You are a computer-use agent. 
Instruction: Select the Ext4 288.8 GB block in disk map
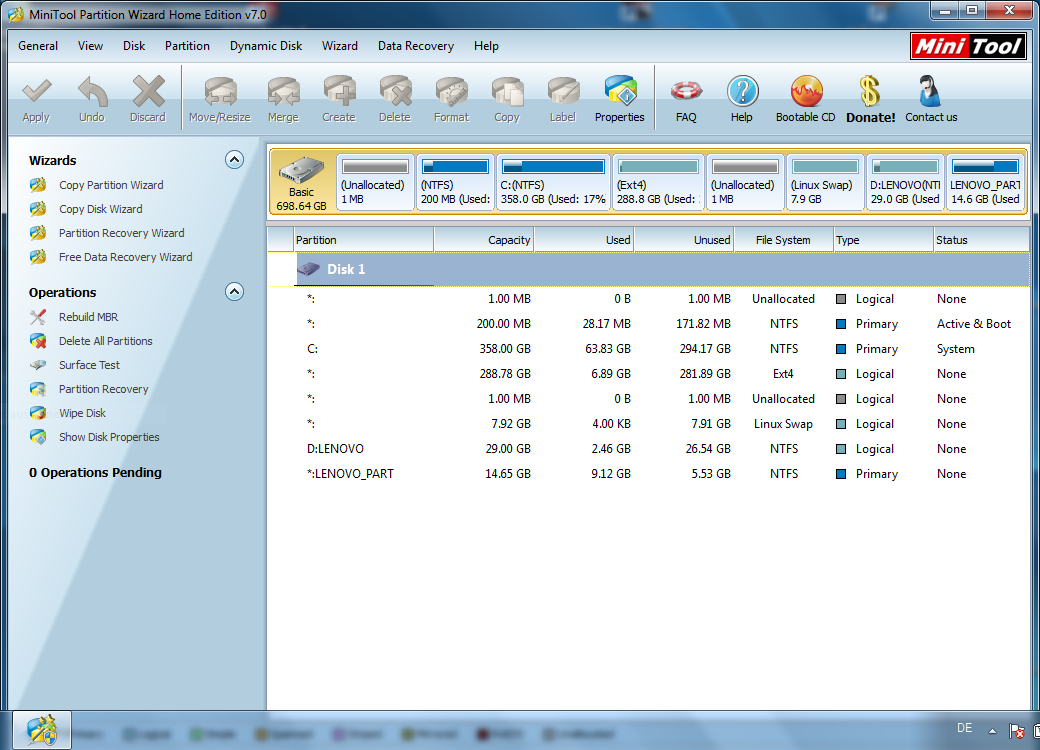click(658, 182)
